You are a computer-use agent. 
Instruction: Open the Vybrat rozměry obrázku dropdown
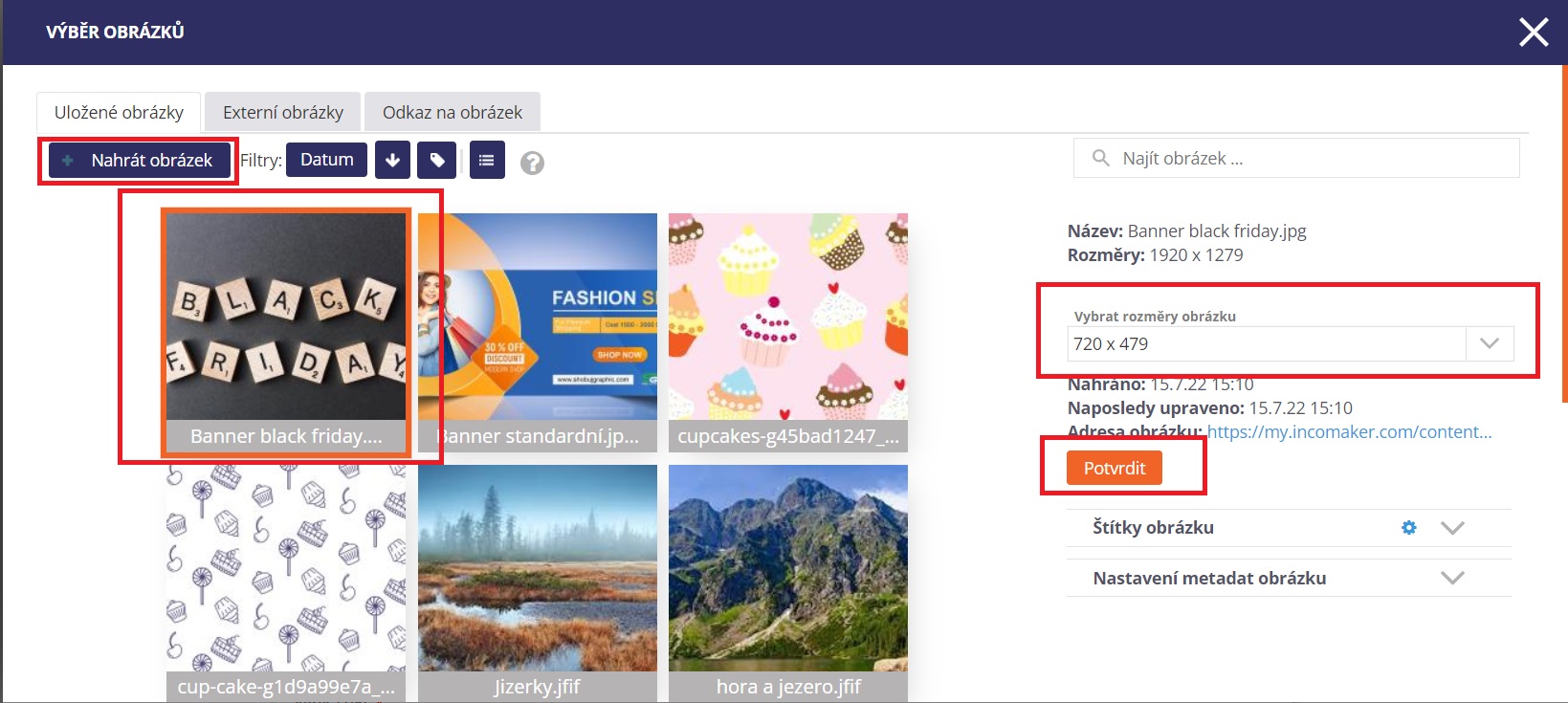pos(1291,343)
